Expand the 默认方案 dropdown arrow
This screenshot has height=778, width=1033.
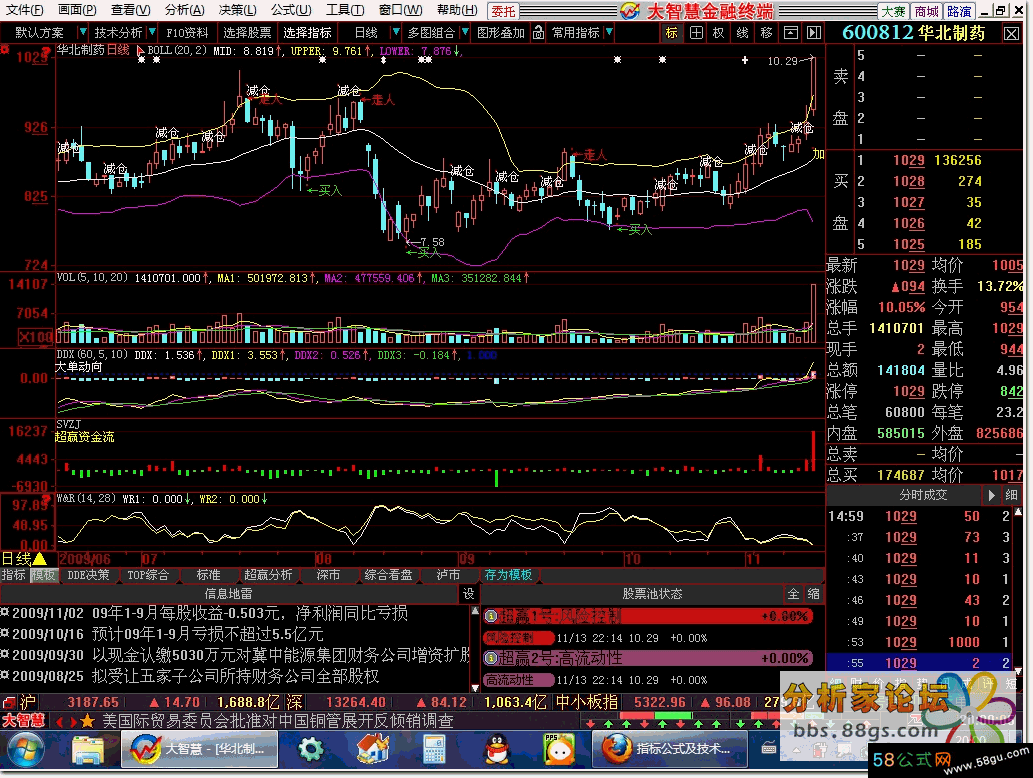(x=82, y=32)
